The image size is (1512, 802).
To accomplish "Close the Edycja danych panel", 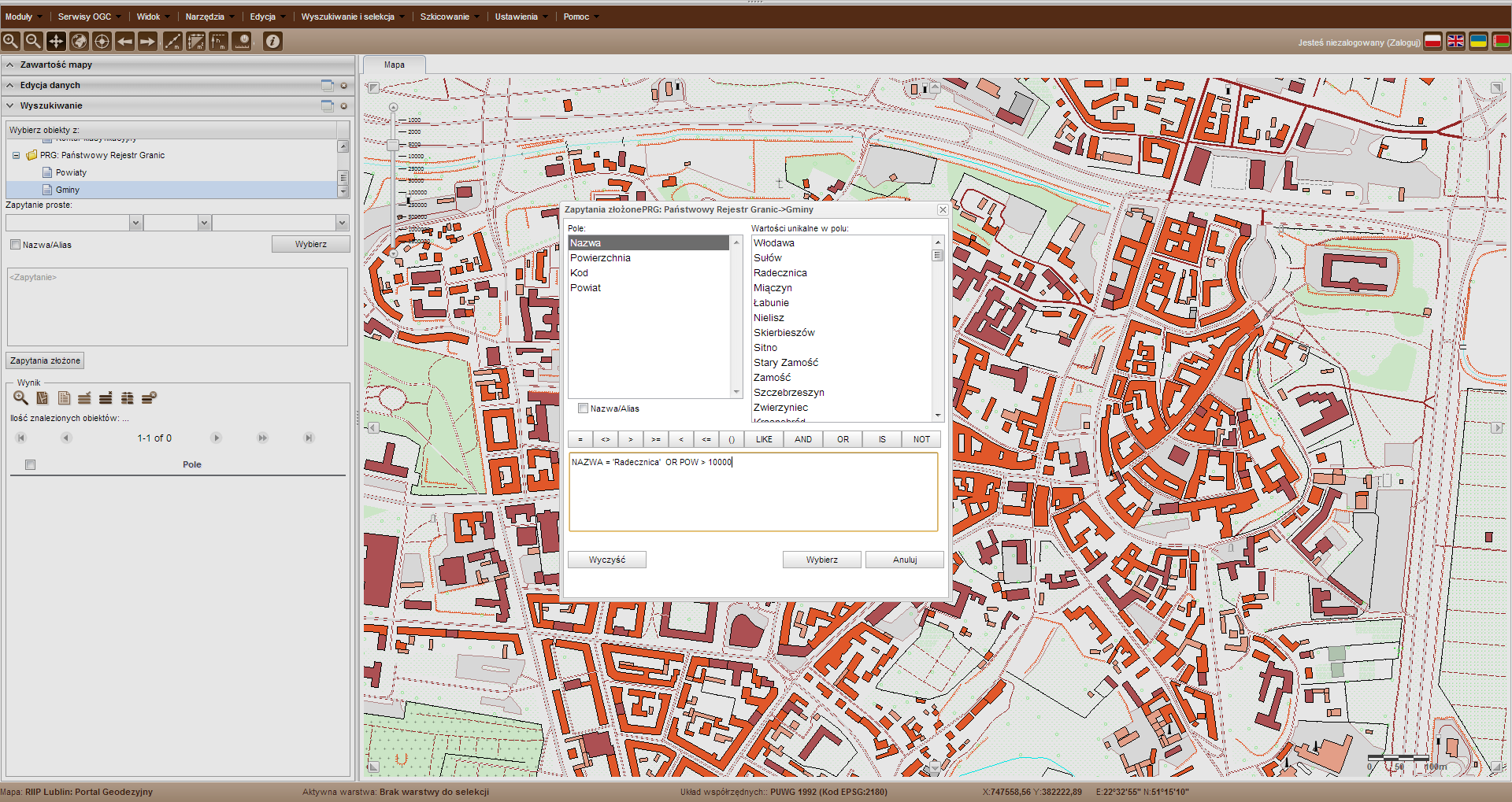I will click(x=344, y=85).
